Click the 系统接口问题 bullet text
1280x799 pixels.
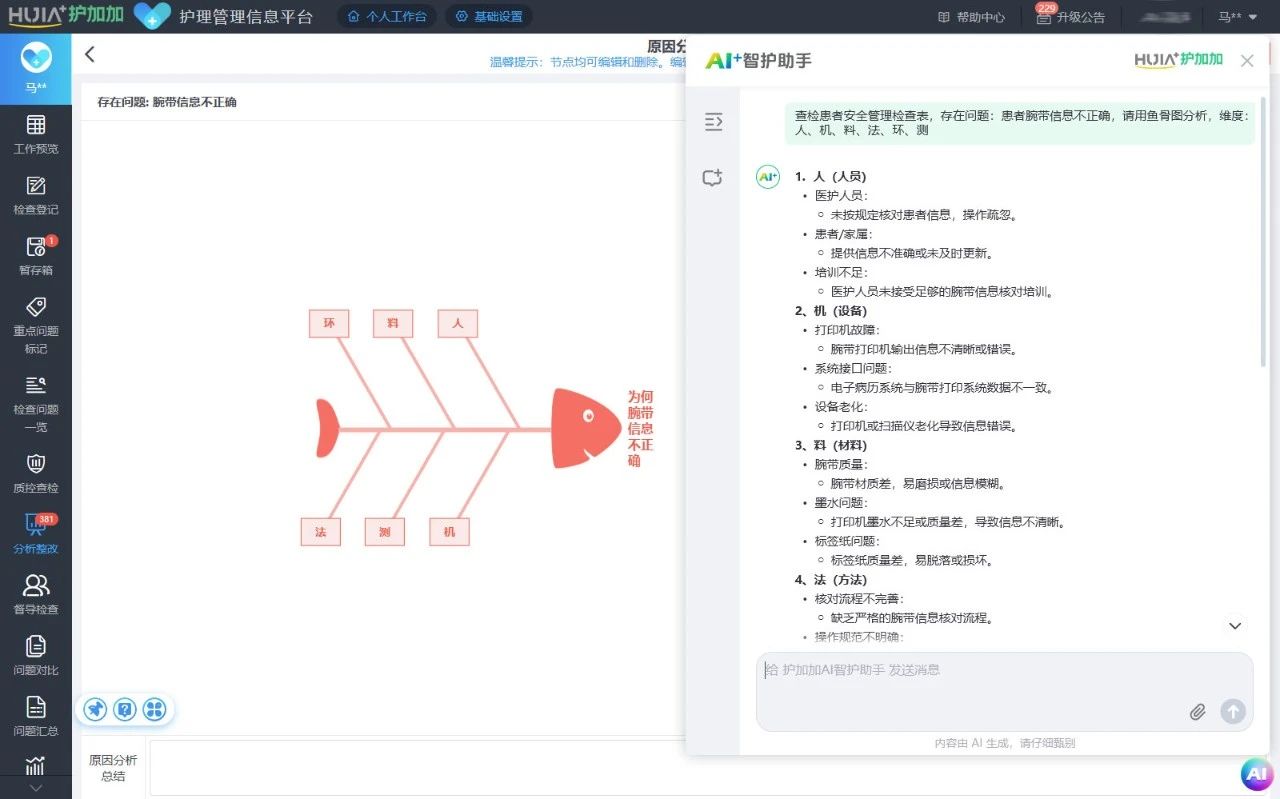tap(853, 368)
